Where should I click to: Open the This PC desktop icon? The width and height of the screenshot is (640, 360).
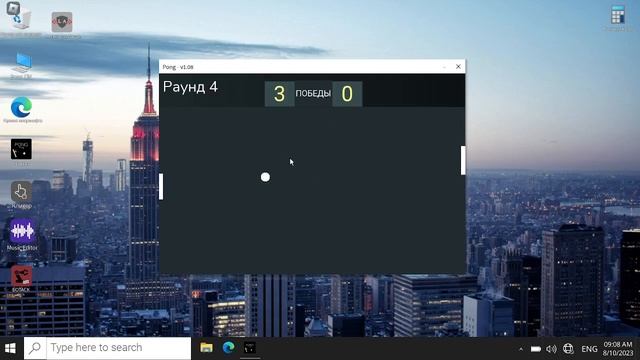(x=21, y=63)
